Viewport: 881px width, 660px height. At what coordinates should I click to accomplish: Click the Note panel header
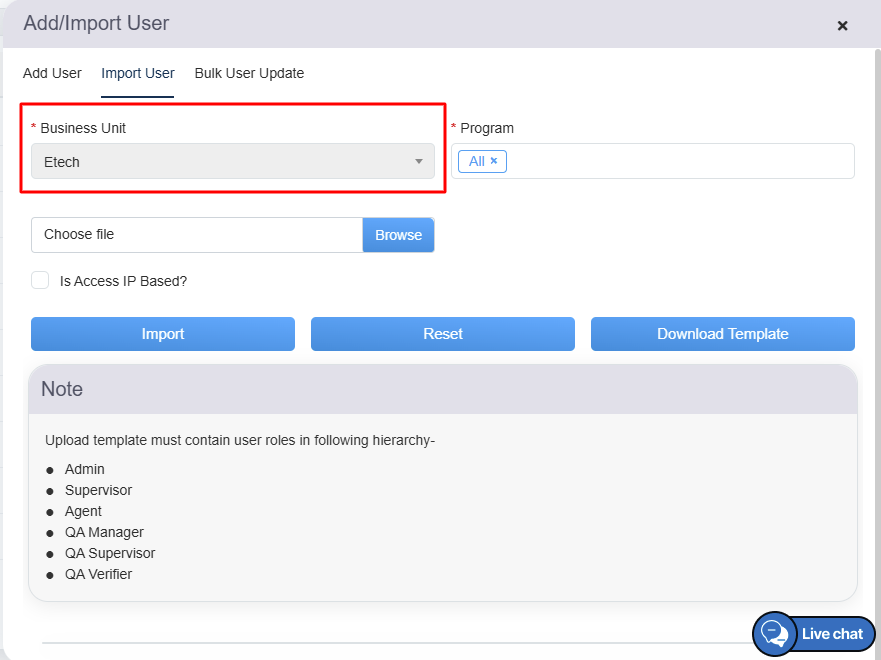point(442,389)
